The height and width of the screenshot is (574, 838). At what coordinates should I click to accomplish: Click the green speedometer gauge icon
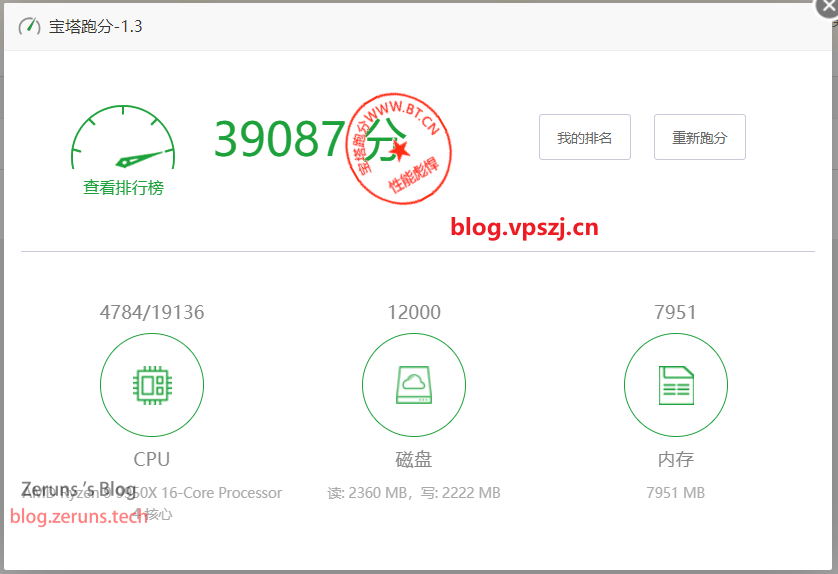[123, 139]
